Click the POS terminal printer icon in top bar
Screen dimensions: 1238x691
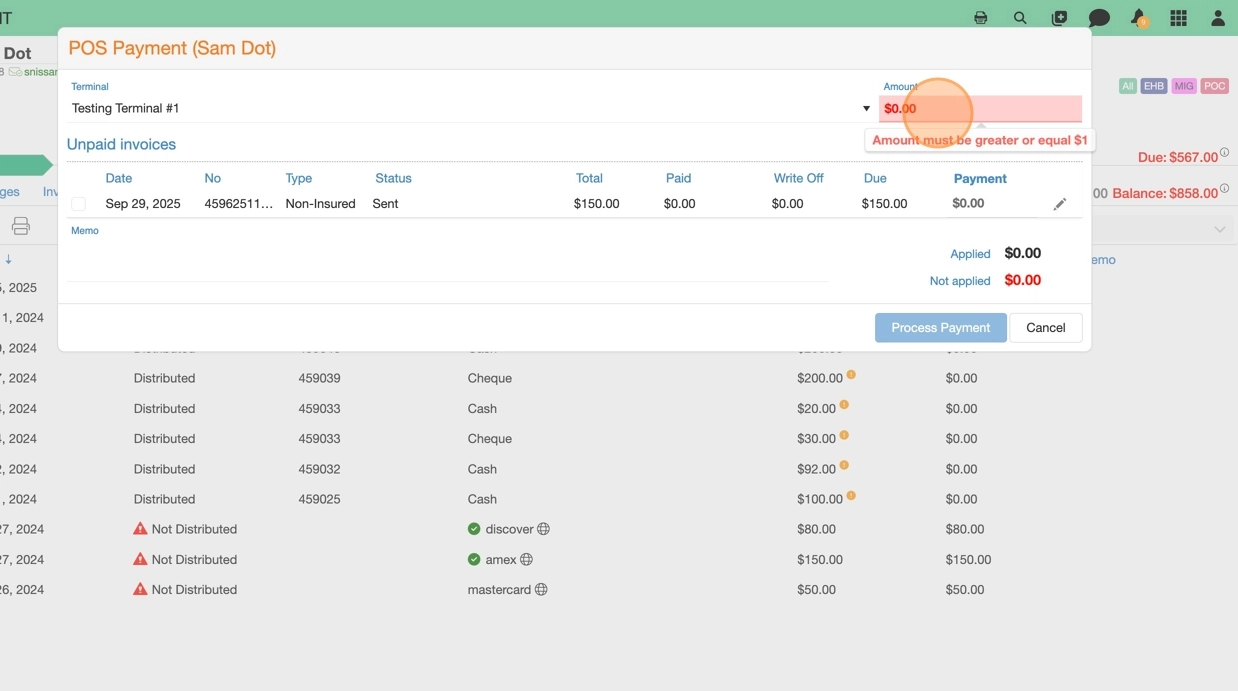pos(980,18)
